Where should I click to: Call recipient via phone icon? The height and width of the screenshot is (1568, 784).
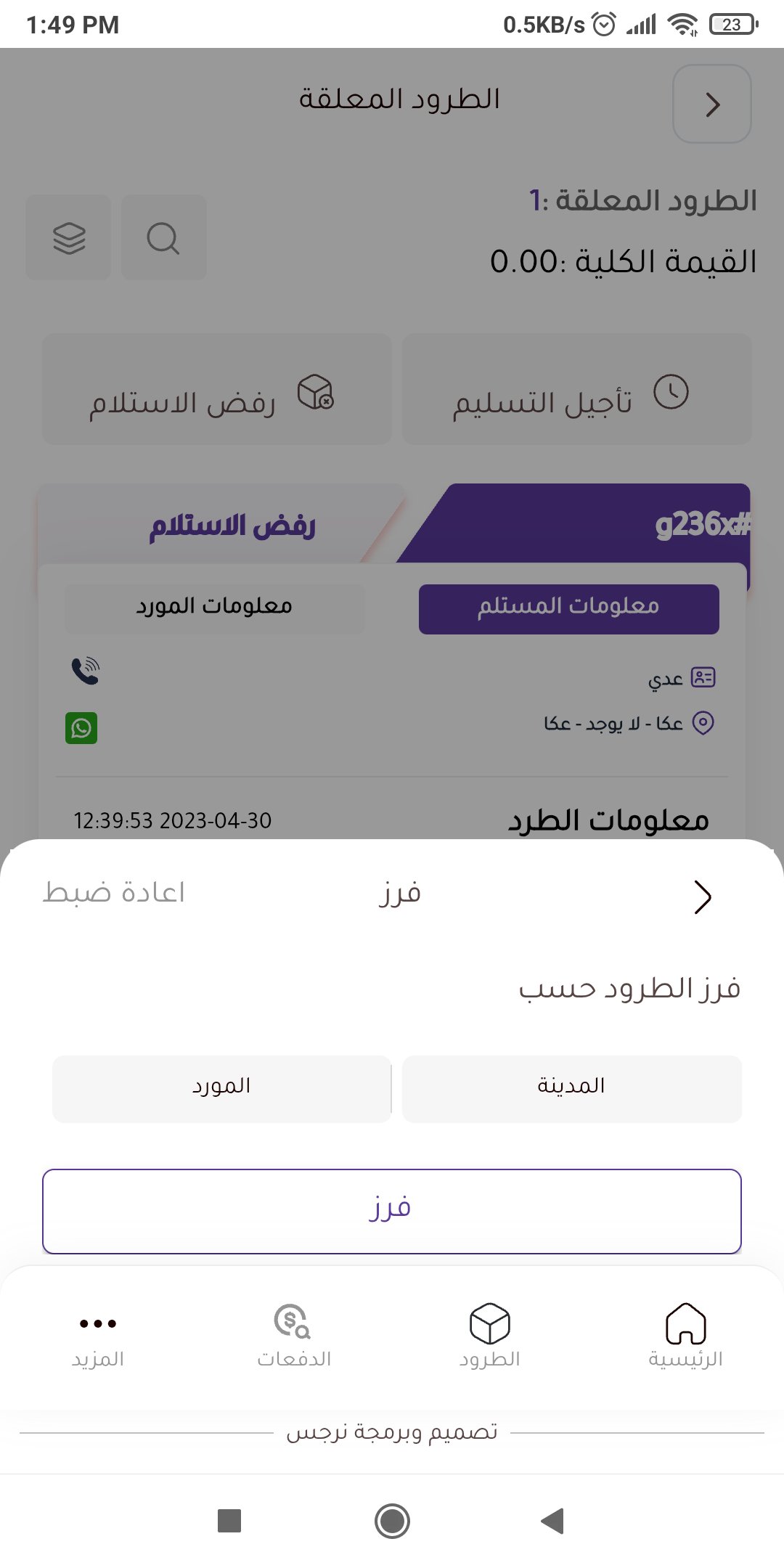click(x=85, y=671)
